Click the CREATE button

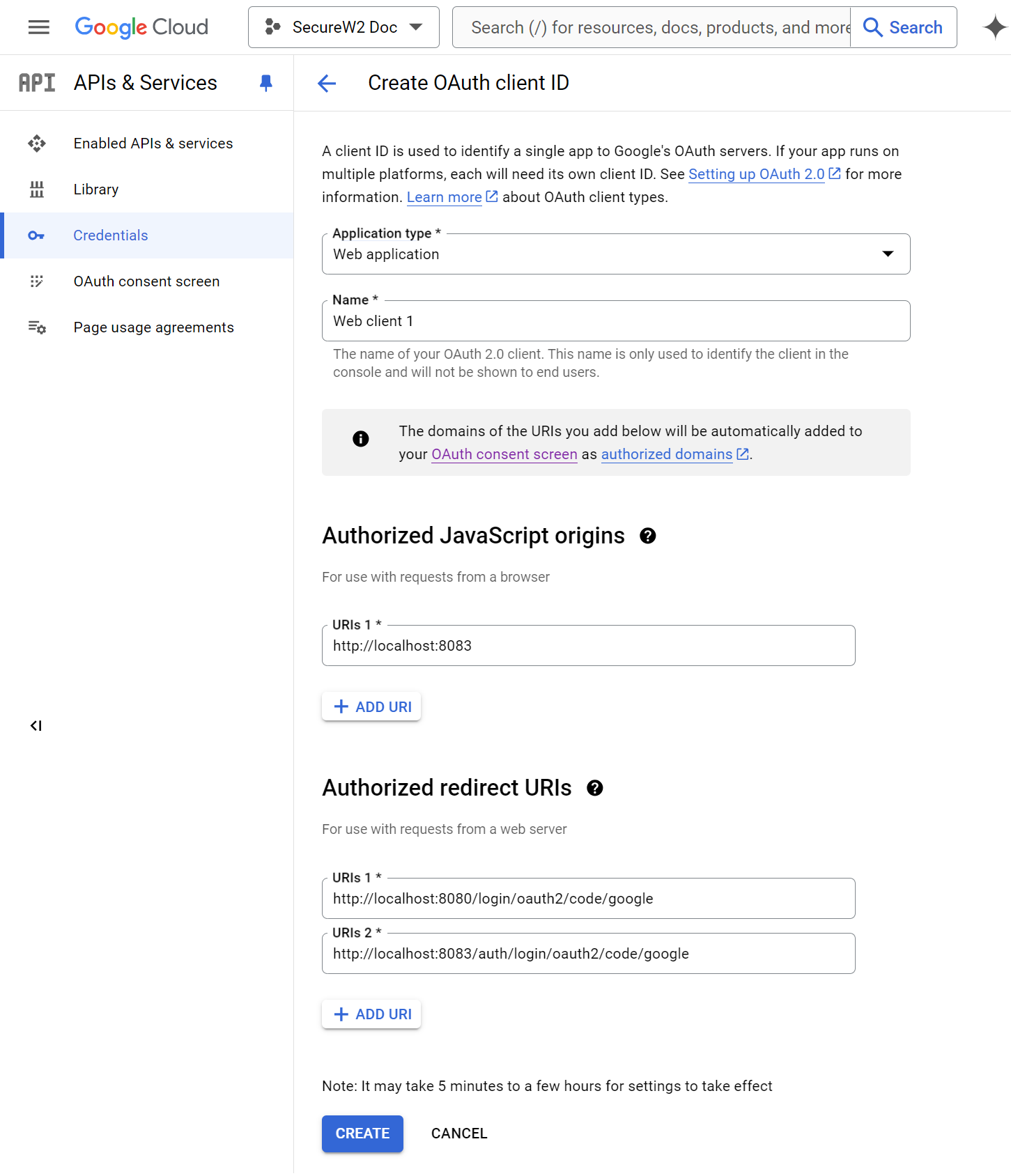(362, 1134)
